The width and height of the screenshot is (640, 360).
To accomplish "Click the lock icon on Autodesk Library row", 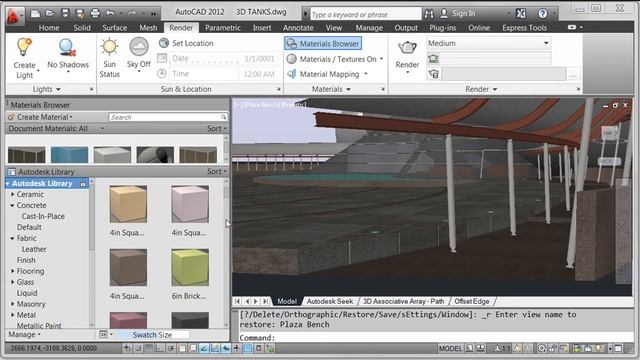I will [x=83, y=184].
